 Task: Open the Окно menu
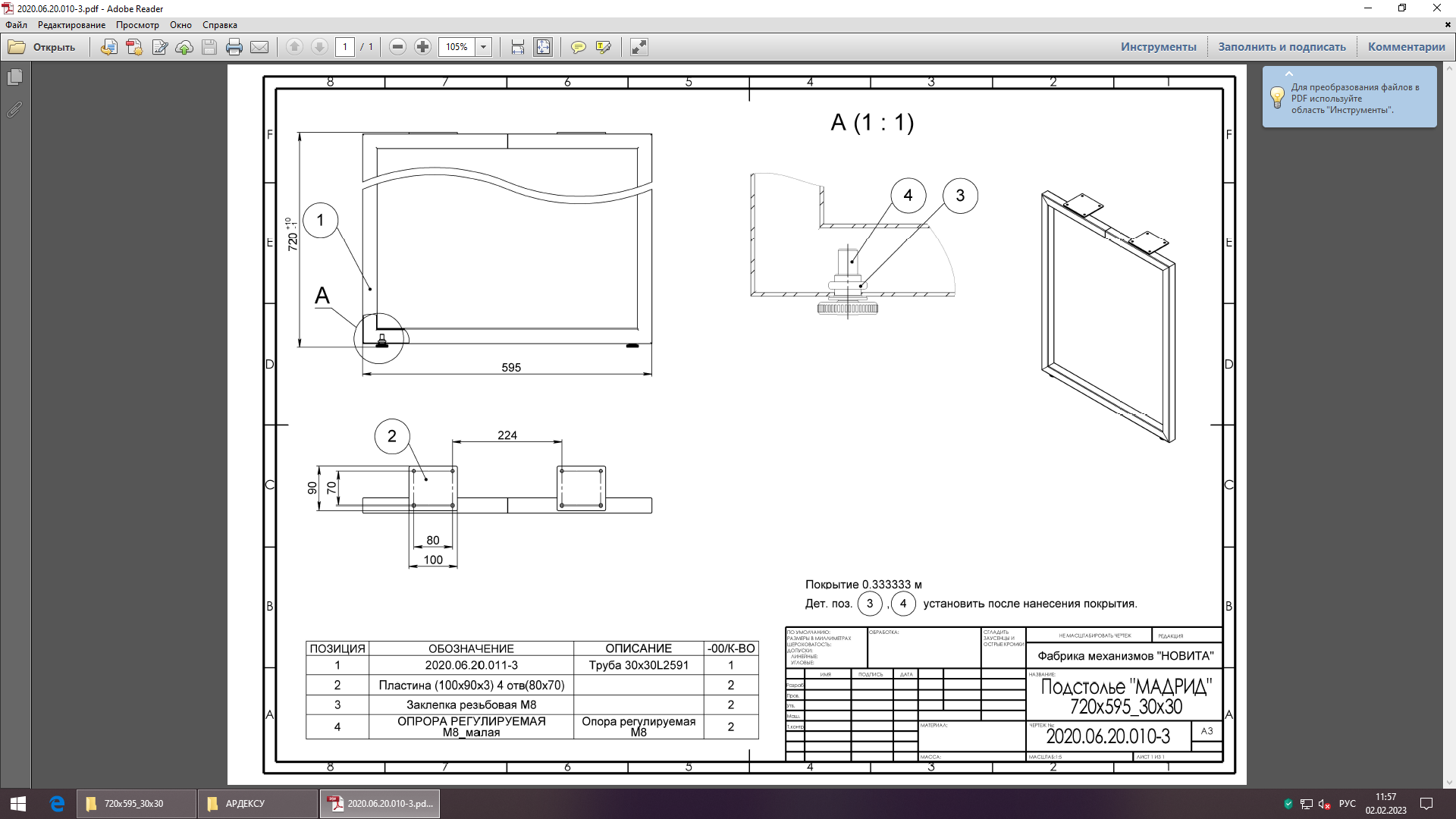tap(180, 25)
